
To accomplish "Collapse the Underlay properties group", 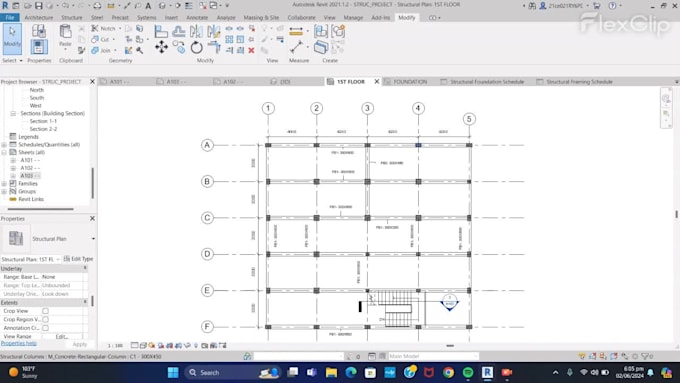I will pyautogui.click(x=85, y=268).
